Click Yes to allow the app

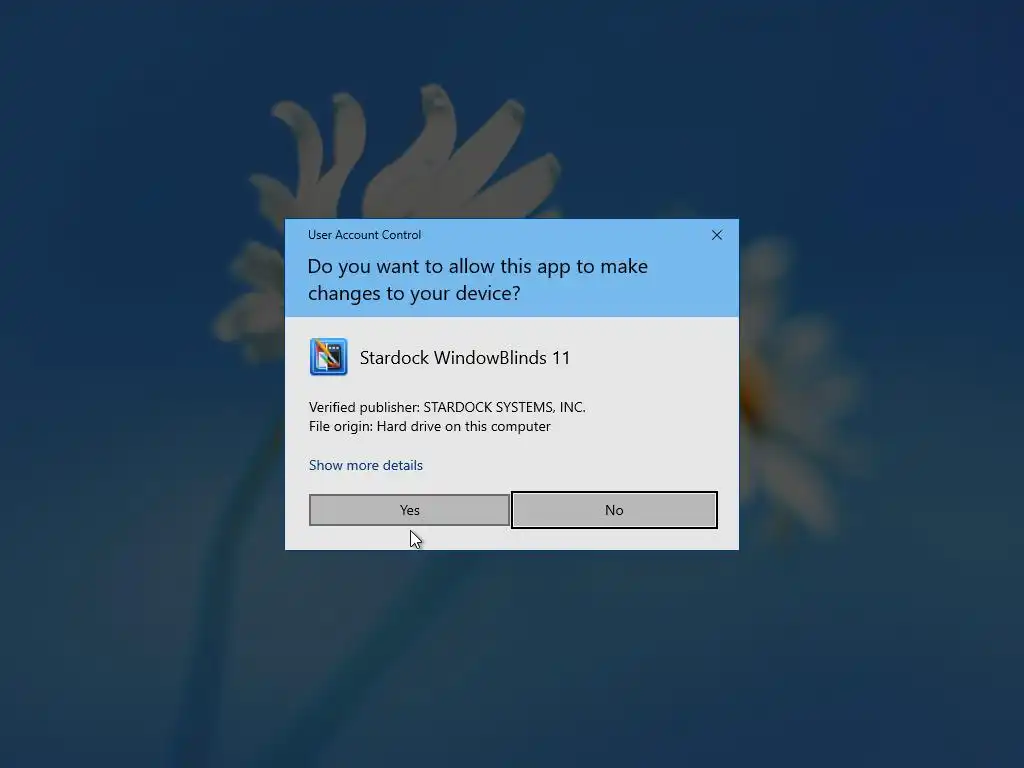[x=409, y=510]
